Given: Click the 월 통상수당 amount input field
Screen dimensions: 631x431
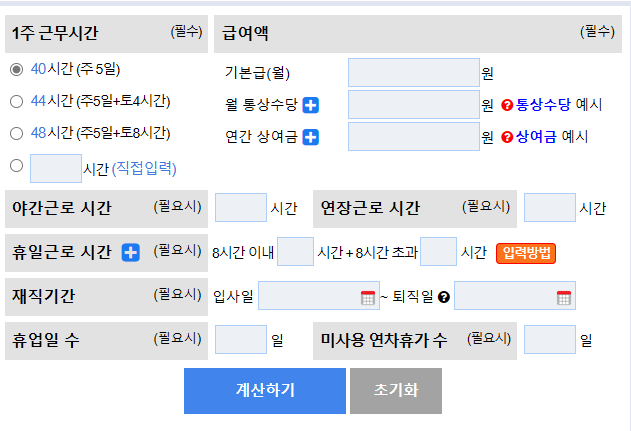Looking at the screenshot, I should tap(414, 105).
